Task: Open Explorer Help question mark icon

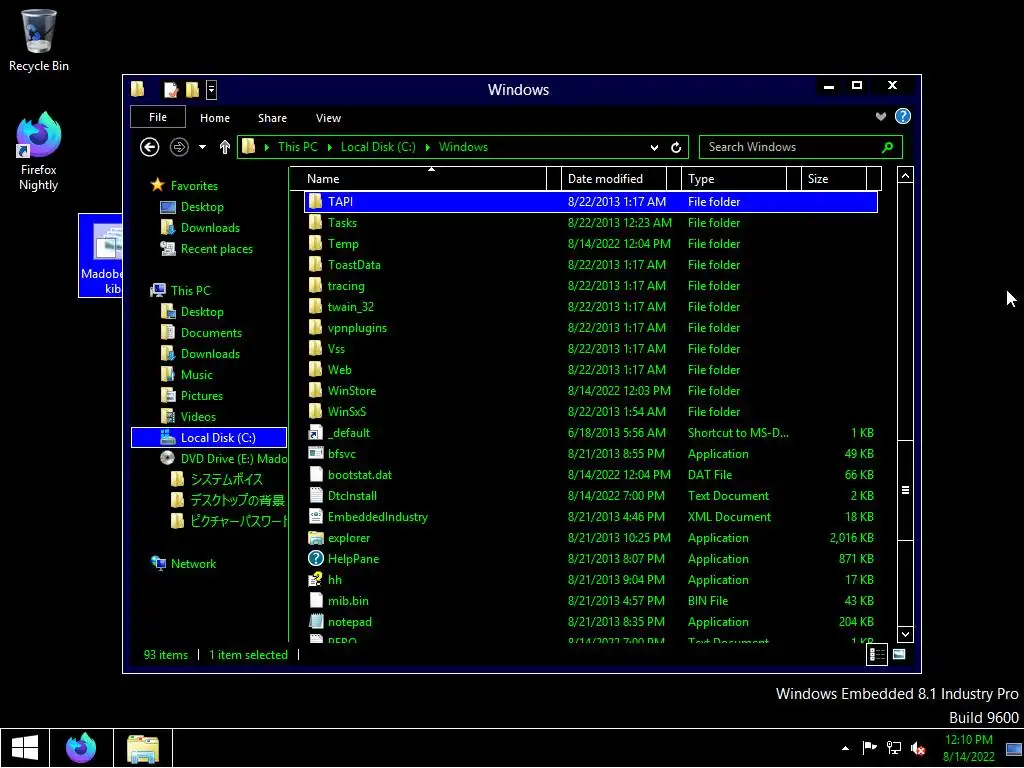Action: pyautogui.click(x=903, y=116)
